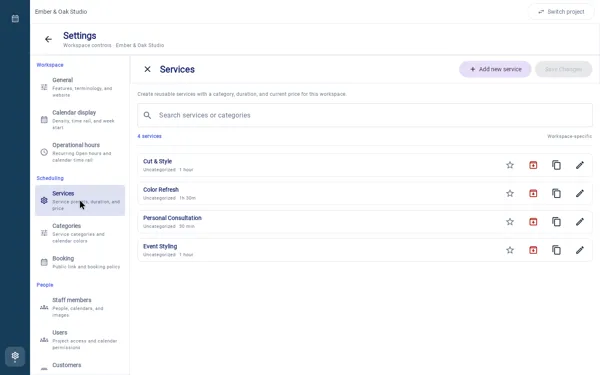Click the Operational hours clock icon
This screenshot has width=600, height=375.
44,152
